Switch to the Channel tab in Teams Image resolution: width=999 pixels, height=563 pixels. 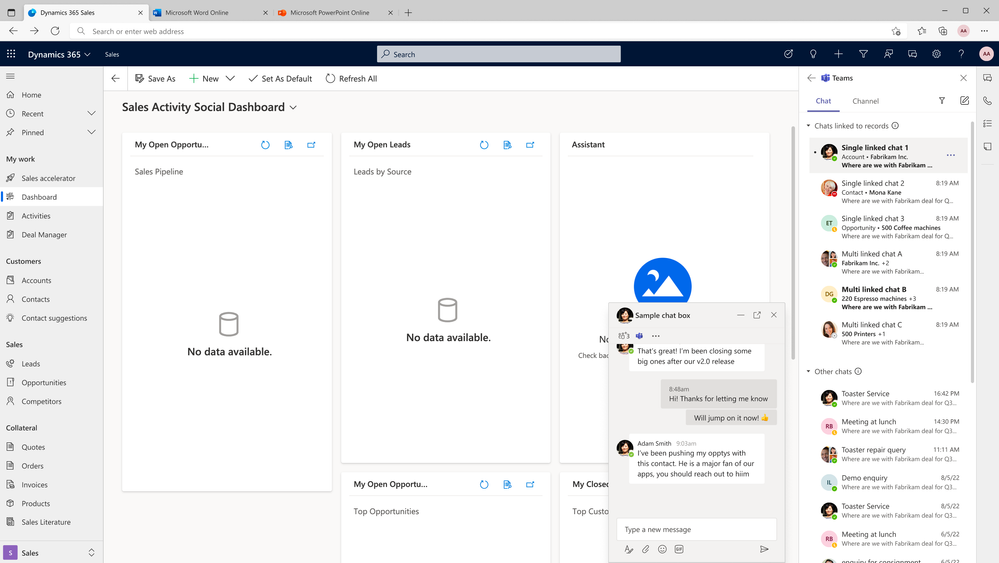click(865, 101)
